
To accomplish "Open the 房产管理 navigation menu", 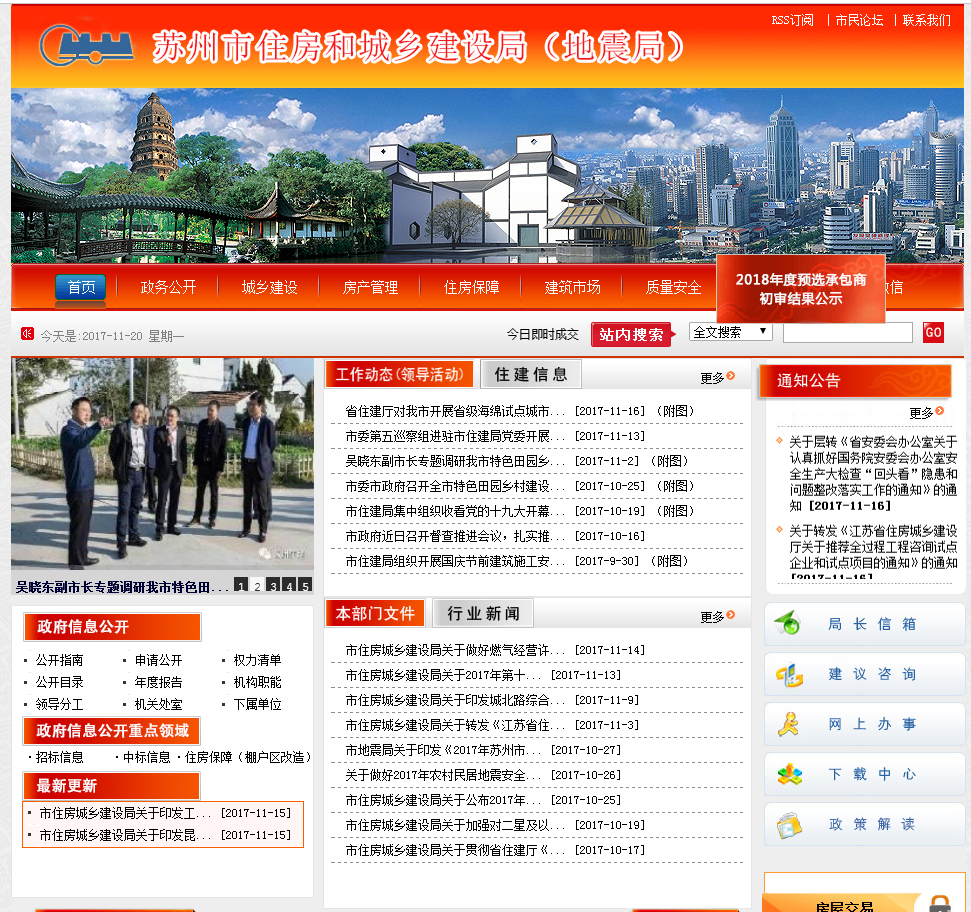I will click(x=368, y=286).
